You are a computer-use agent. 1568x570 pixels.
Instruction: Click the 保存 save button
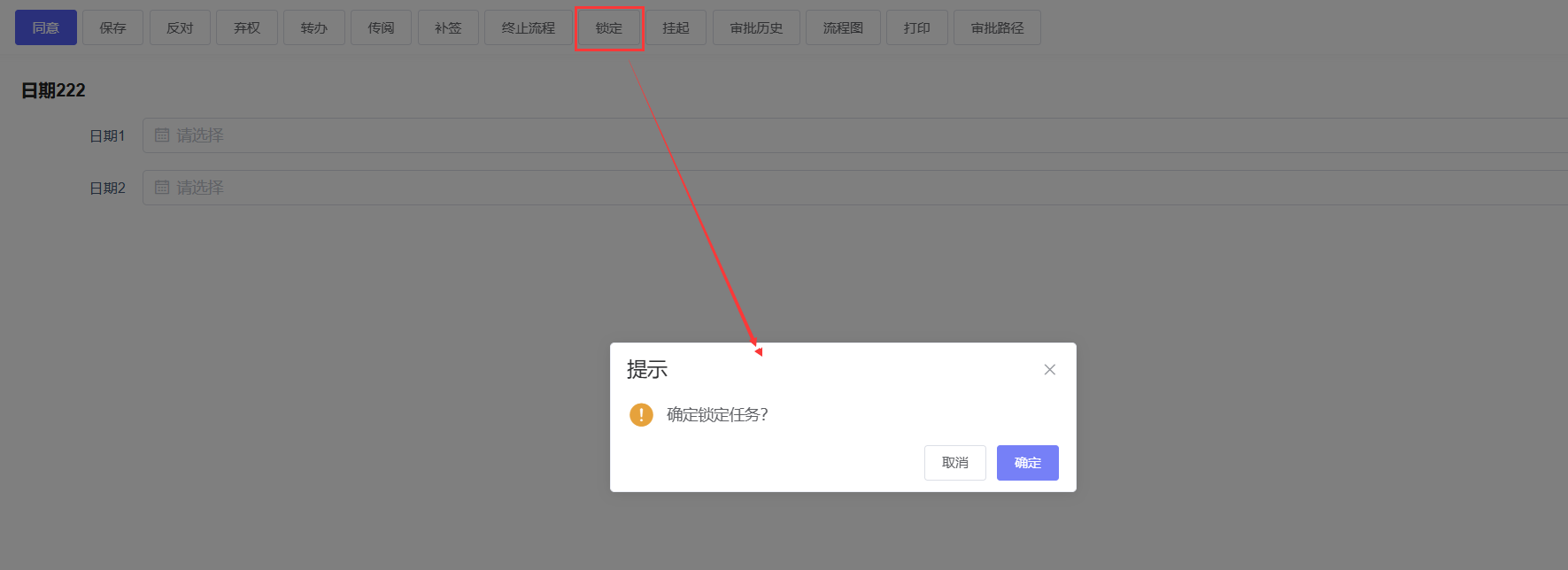112,27
